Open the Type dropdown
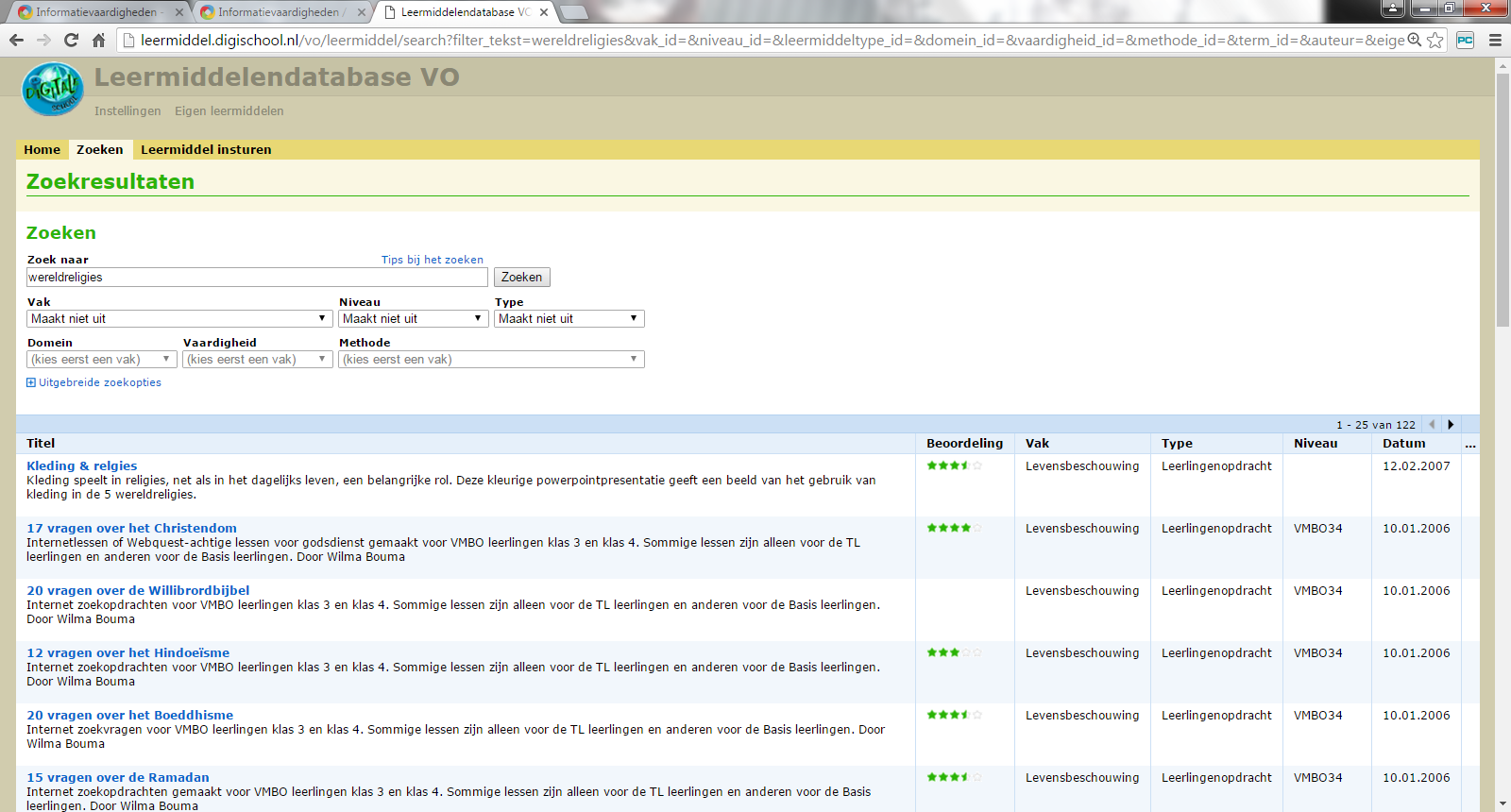 pyautogui.click(x=569, y=319)
